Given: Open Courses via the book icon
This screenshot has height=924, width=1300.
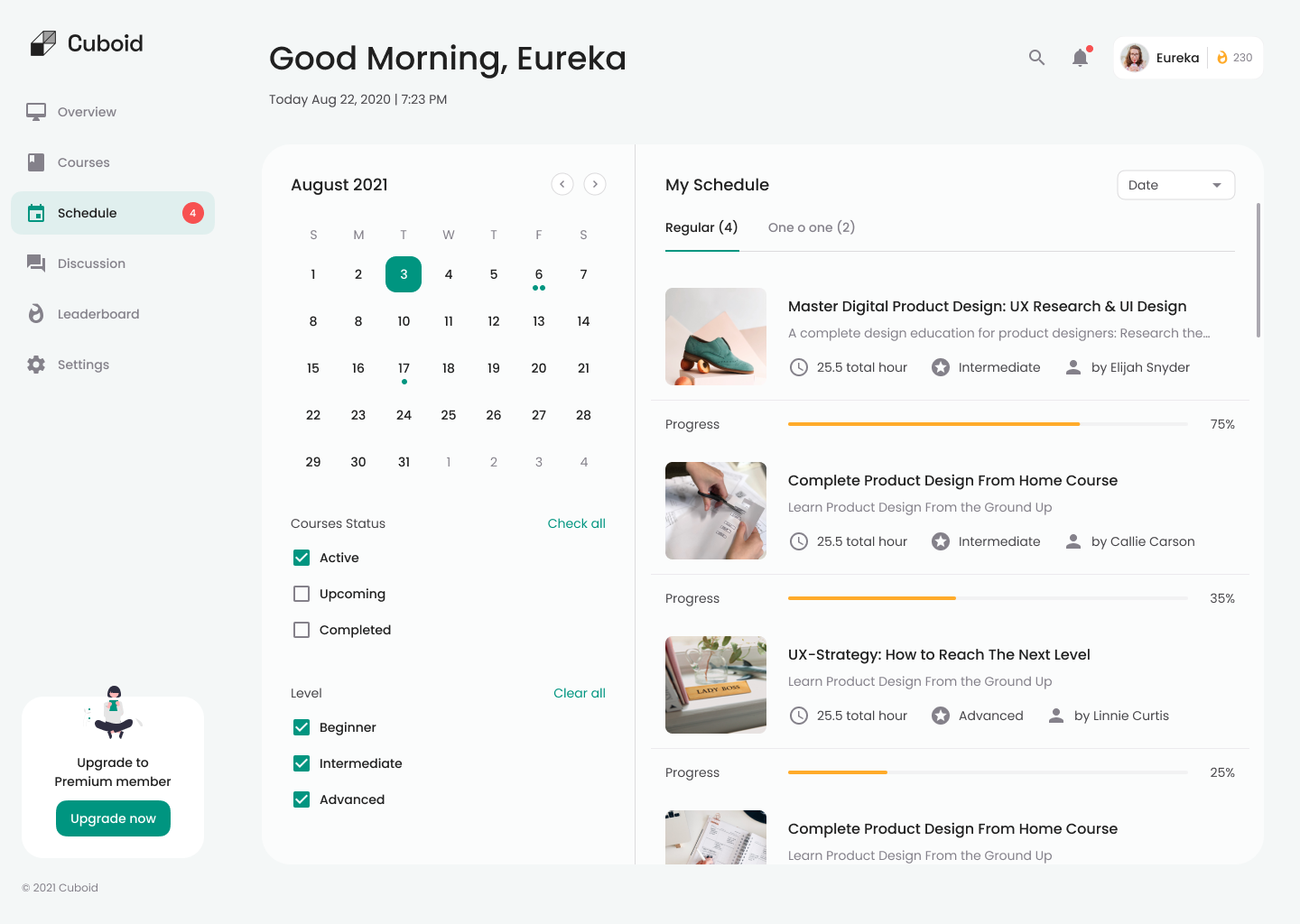Looking at the screenshot, I should (36, 162).
